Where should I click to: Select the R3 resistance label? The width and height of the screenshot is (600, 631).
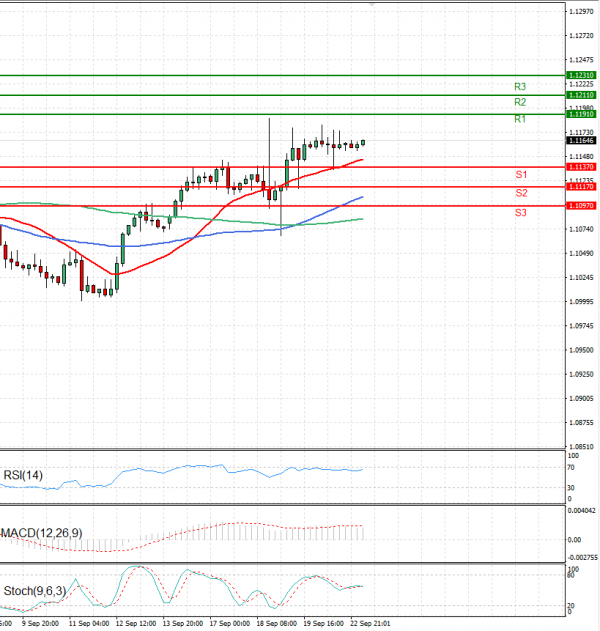click(x=520, y=87)
